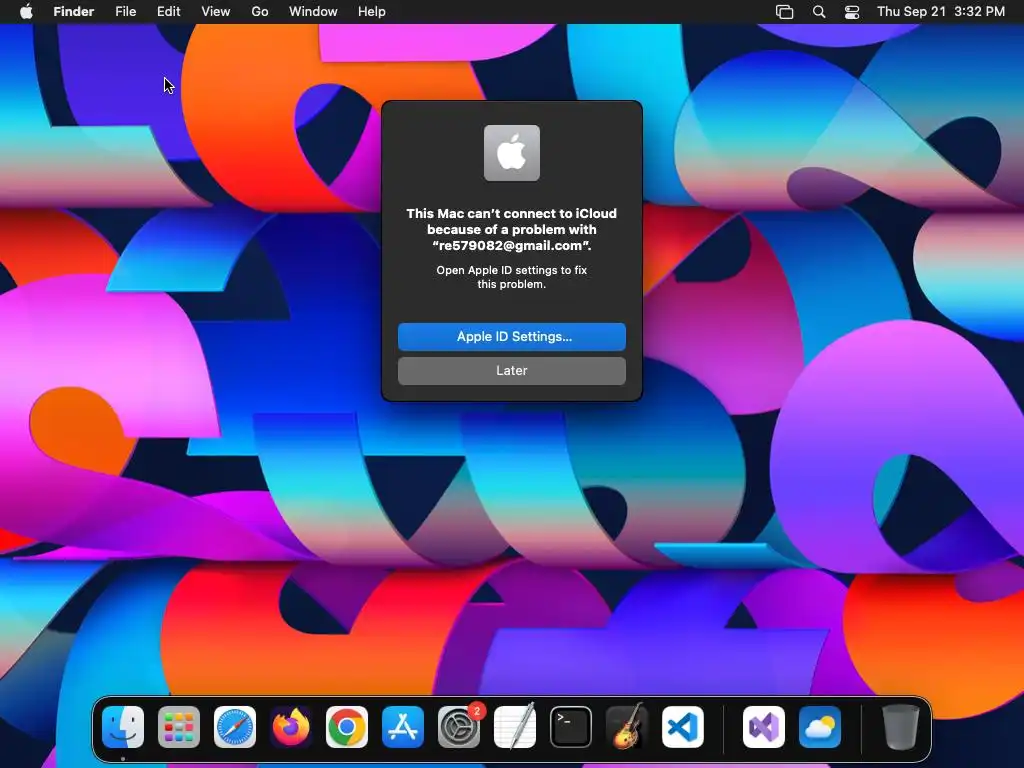The image size is (1024, 768).
Task: Launch Terminal from the Dock
Action: [x=571, y=727]
